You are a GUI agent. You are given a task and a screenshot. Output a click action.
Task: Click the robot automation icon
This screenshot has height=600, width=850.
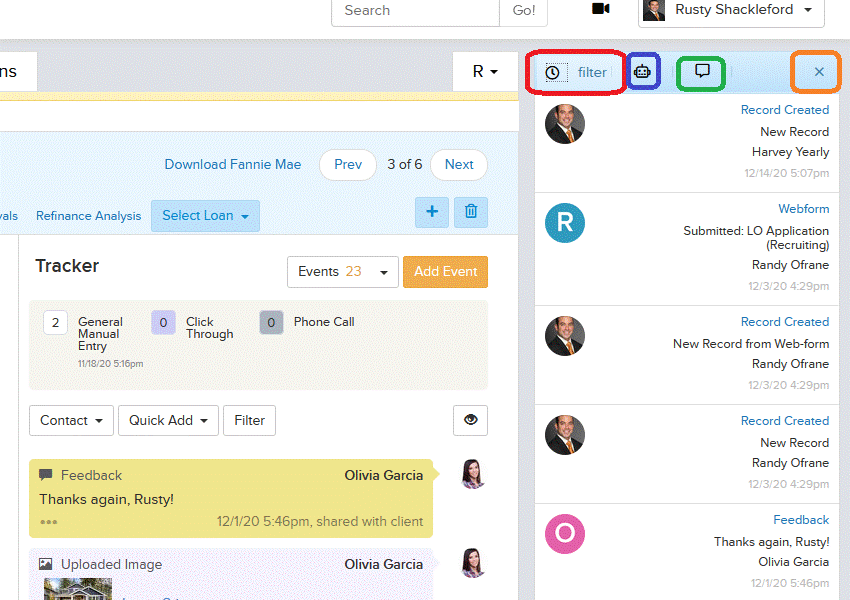pos(642,72)
